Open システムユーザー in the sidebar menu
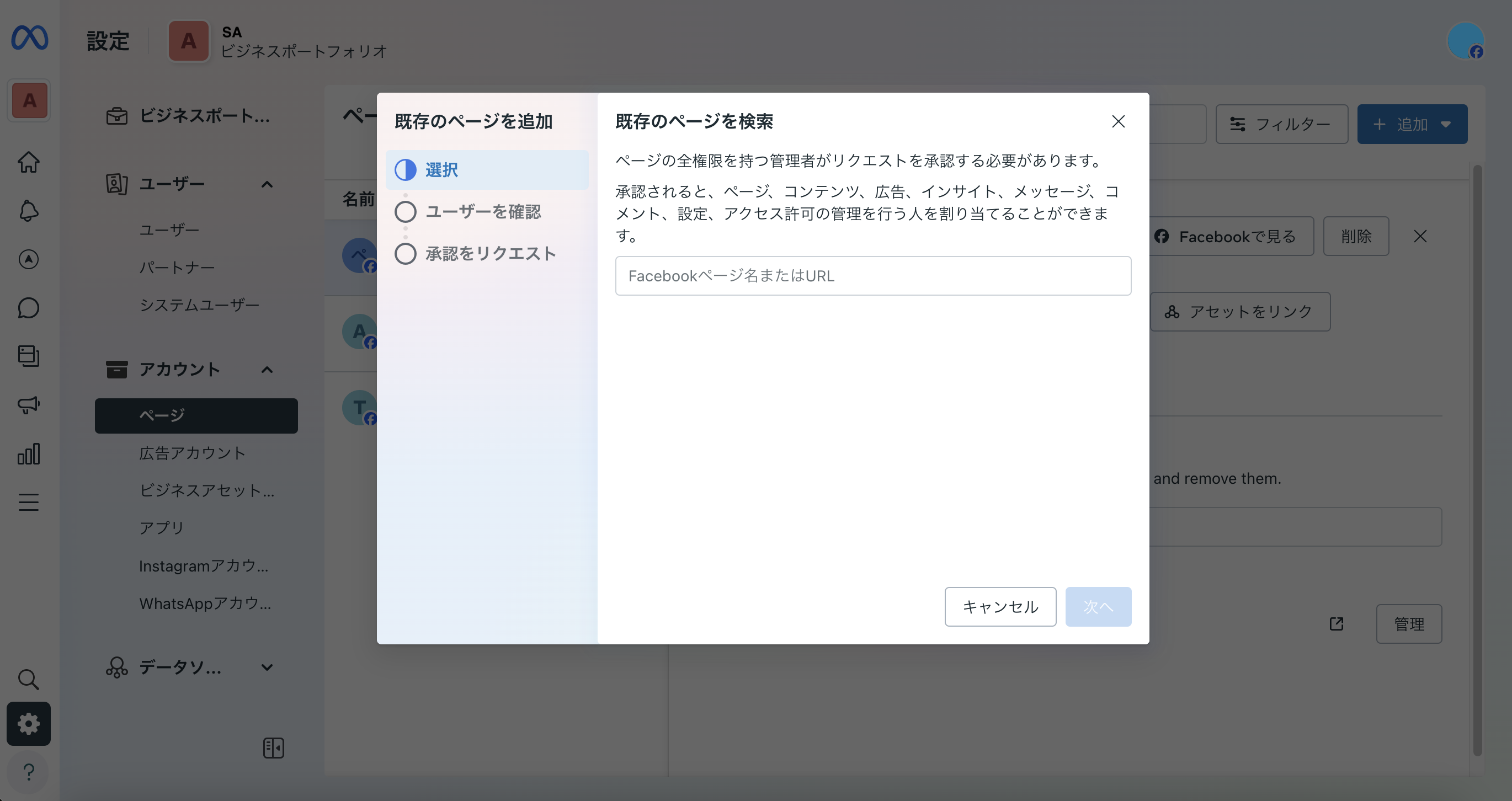The width and height of the screenshot is (1512, 801). point(199,305)
